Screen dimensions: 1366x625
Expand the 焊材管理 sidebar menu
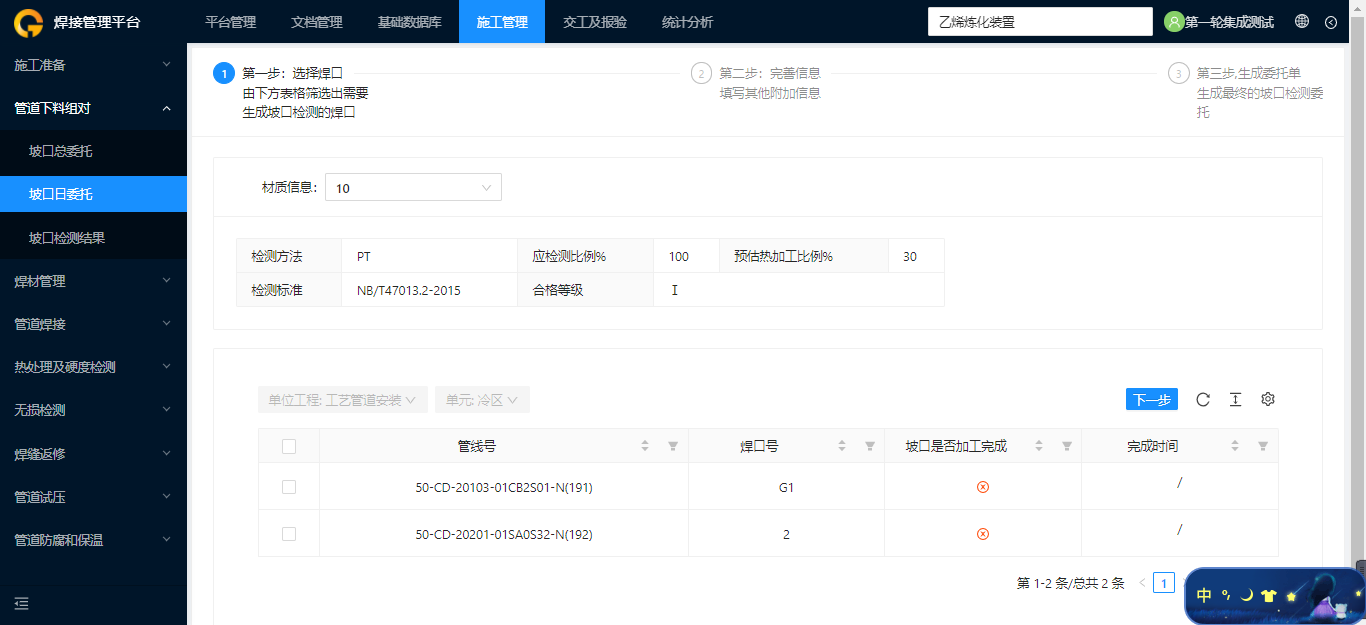(x=93, y=282)
